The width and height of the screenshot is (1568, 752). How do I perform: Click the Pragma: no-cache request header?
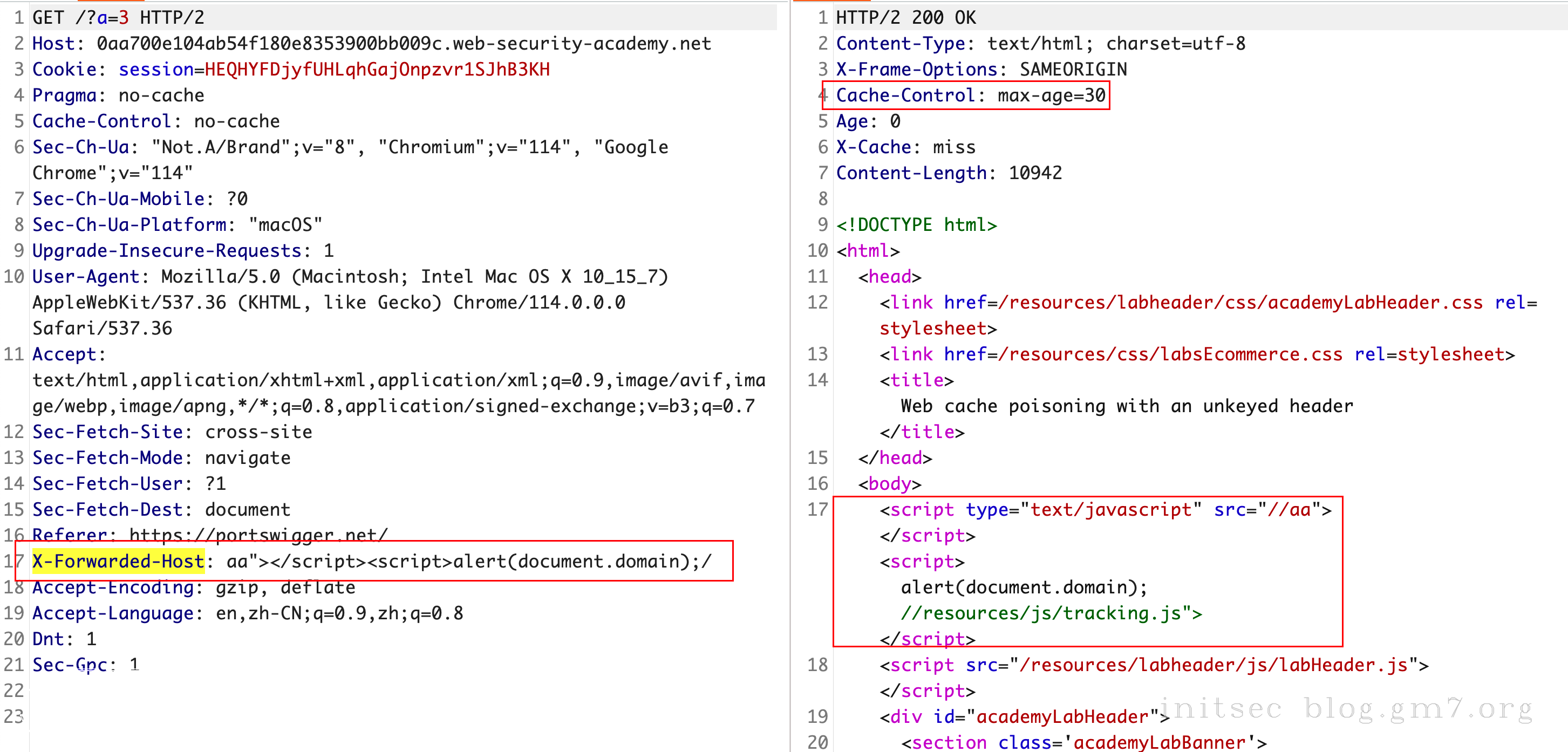click(118, 95)
